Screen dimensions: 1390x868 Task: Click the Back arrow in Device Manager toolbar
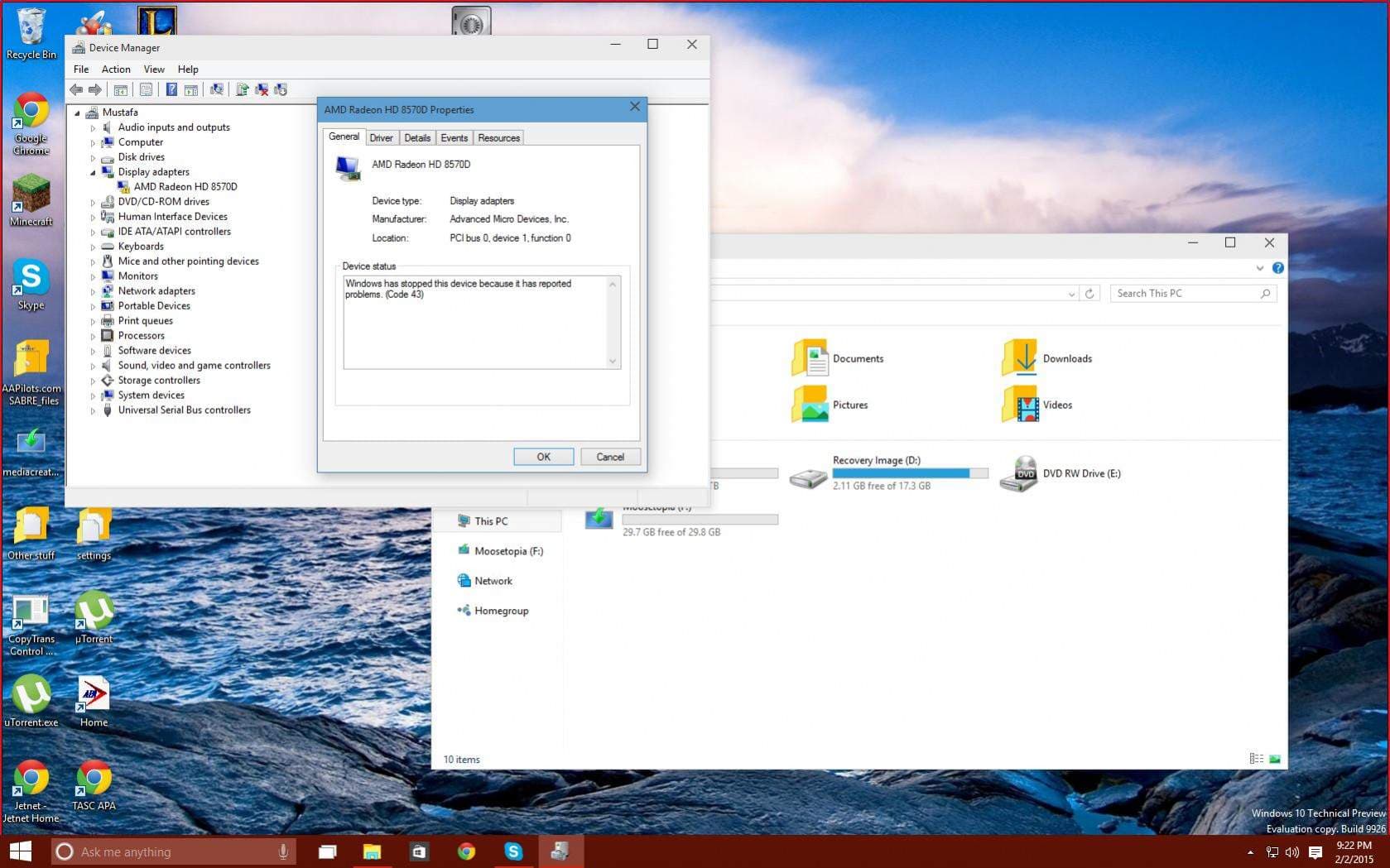76,89
